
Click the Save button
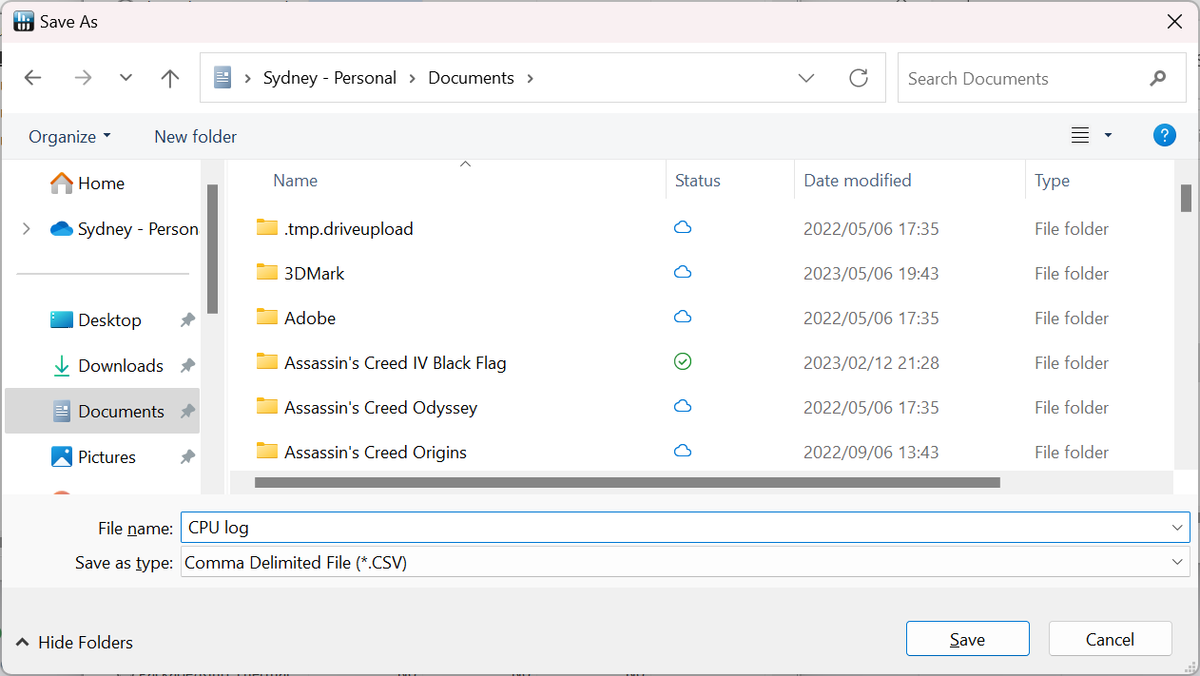(967, 639)
